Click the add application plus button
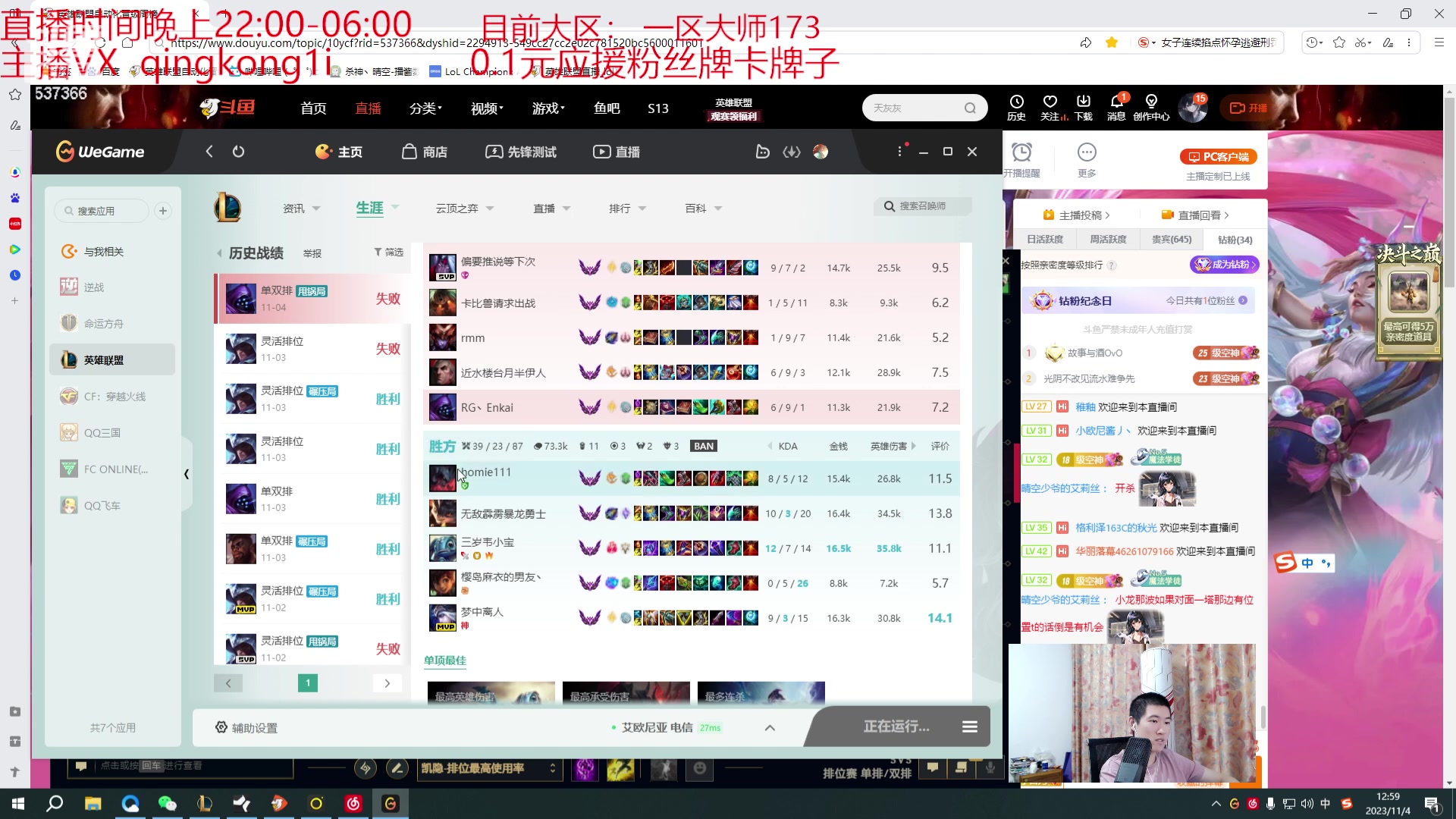 pos(163,211)
